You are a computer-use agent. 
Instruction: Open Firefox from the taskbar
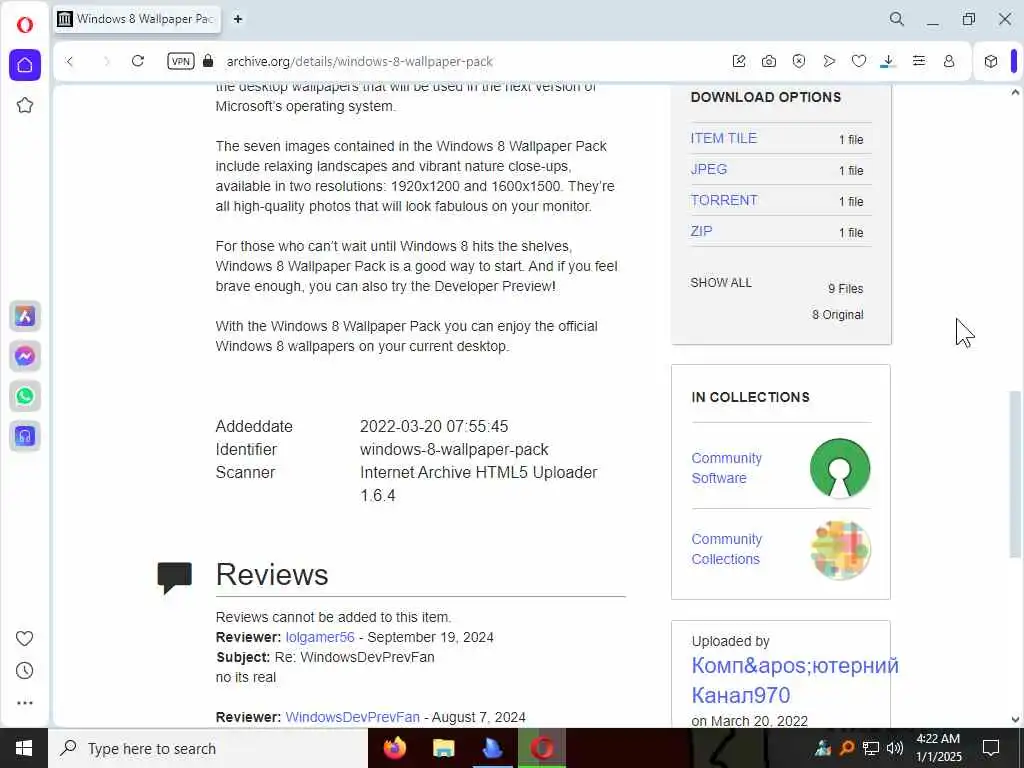394,748
